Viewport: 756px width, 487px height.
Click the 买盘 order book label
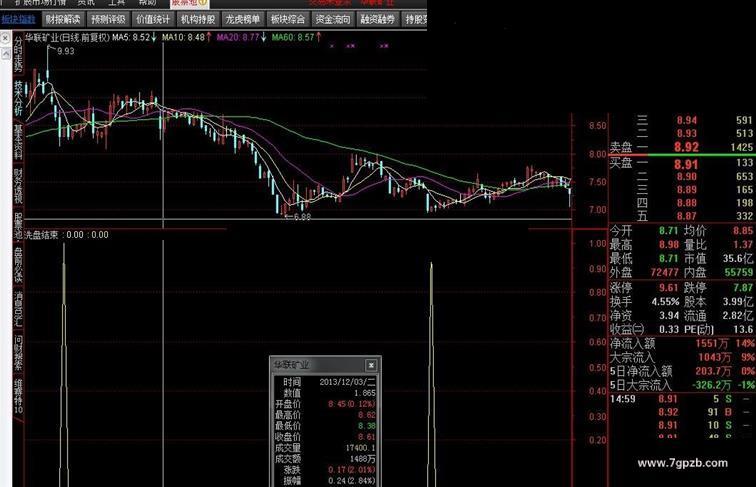pyautogui.click(x=621, y=163)
